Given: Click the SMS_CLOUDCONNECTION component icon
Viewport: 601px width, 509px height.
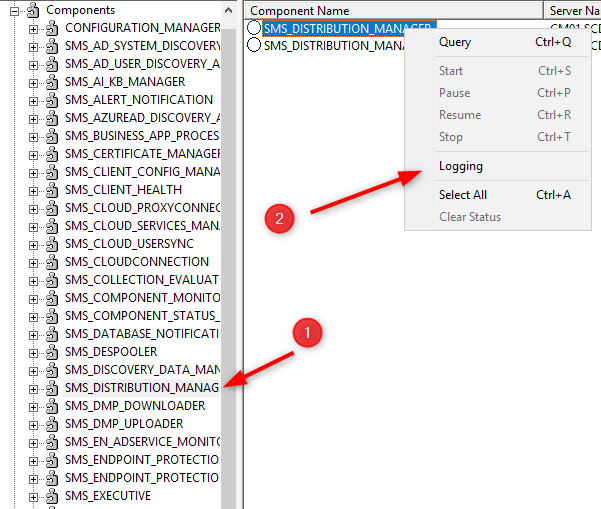Looking at the screenshot, I should tap(52, 262).
